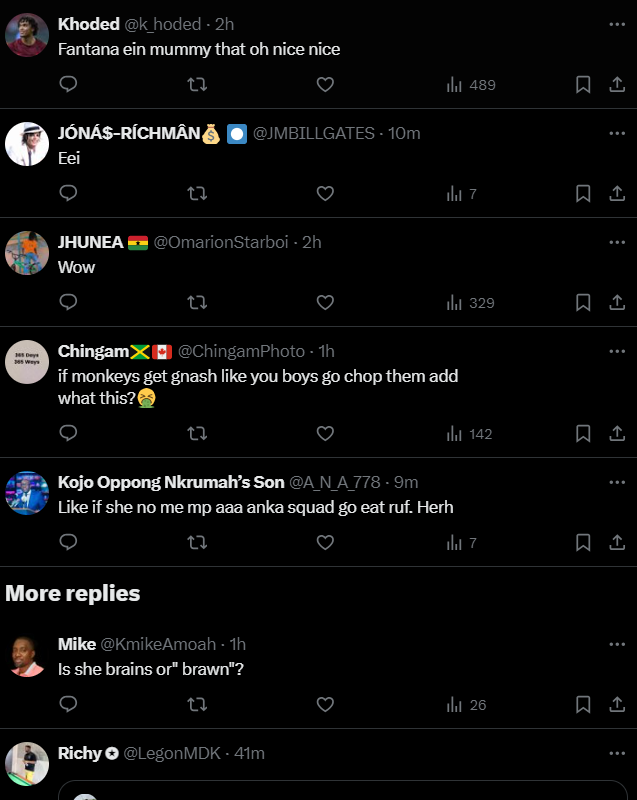Open Kojo Oppong Nkrumah's Son profile name
This screenshot has width=637, height=800.
pos(171,483)
